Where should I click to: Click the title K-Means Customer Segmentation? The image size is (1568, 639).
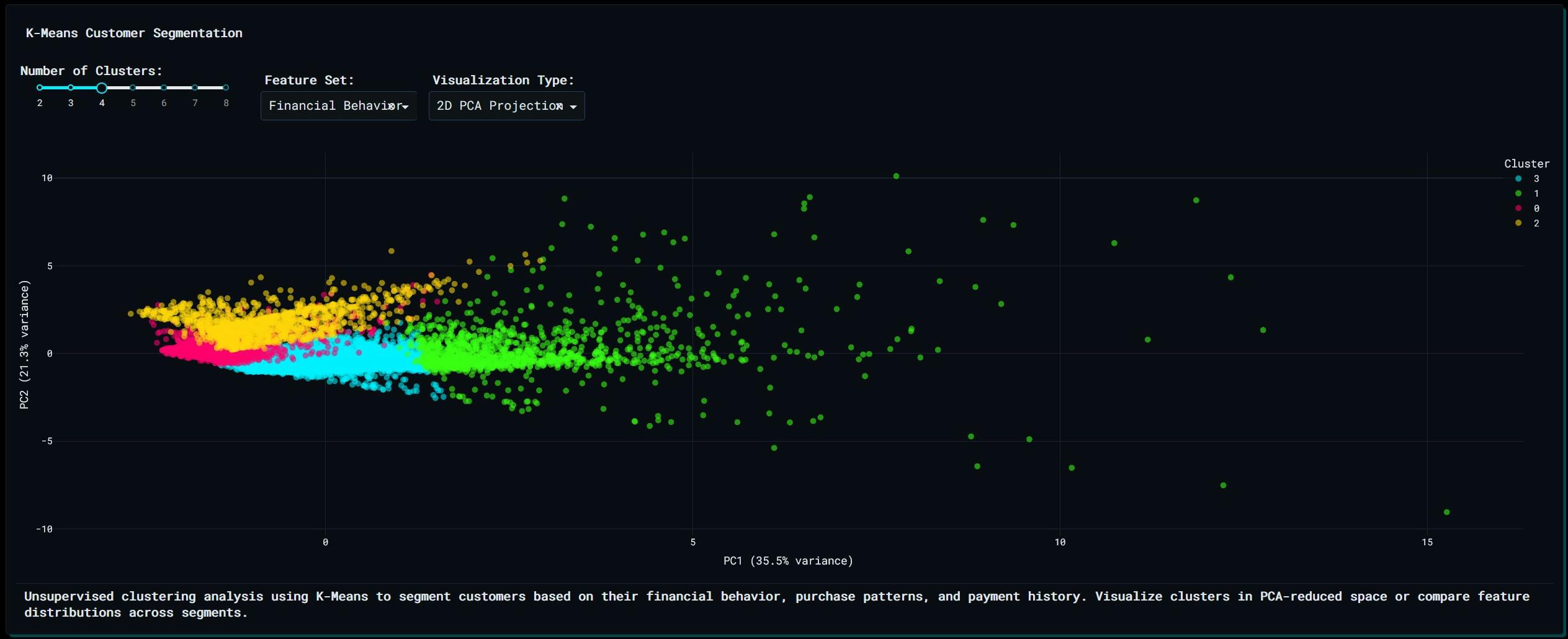point(133,33)
